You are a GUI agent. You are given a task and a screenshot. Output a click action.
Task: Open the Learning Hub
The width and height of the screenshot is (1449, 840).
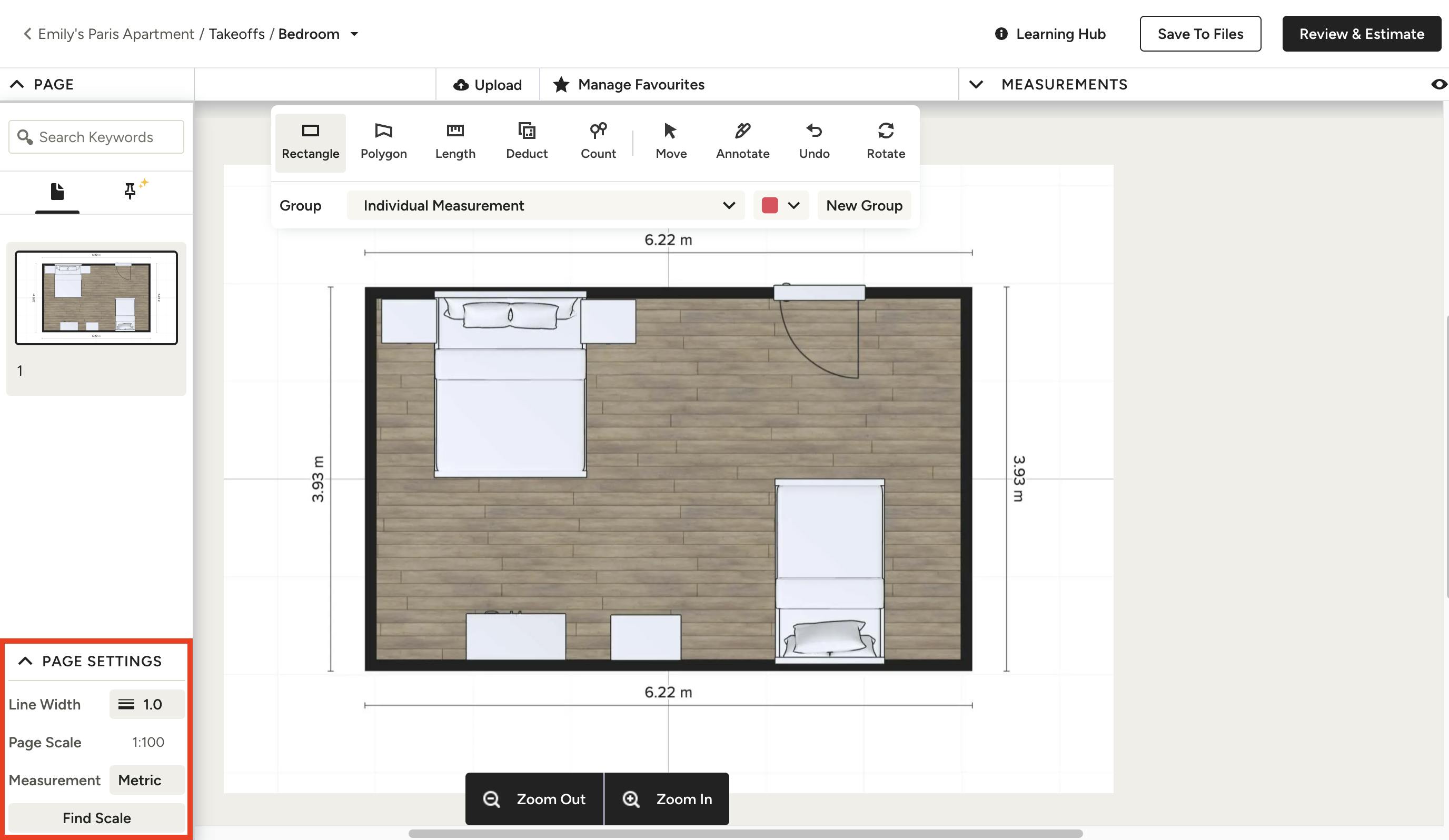pos(1050,34)
